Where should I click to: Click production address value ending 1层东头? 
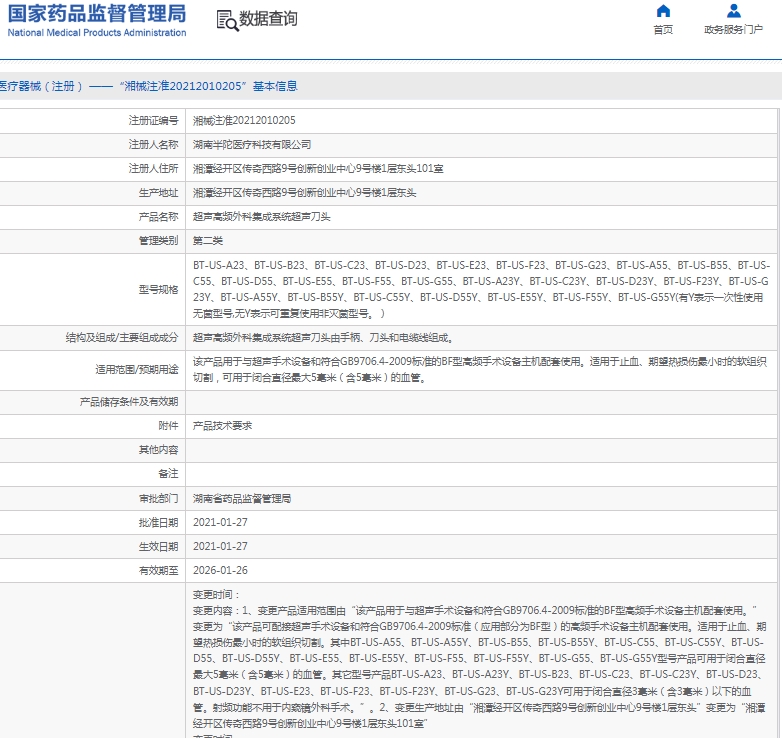pos(304,192)
